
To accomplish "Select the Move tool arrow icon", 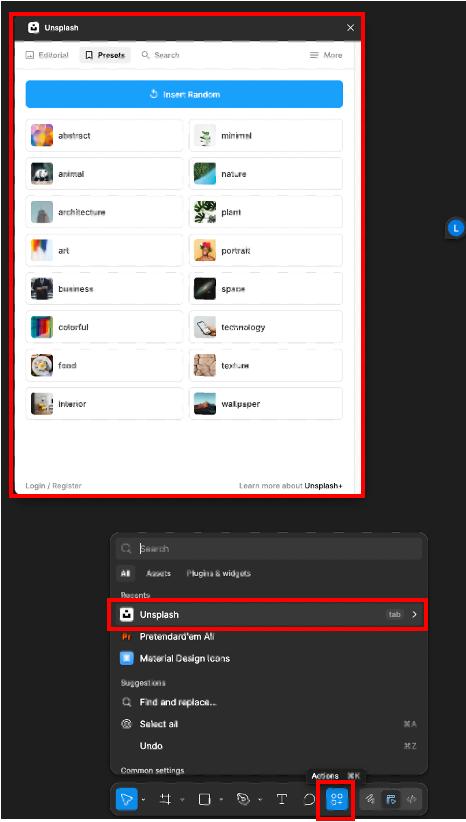I will point(127,799).
